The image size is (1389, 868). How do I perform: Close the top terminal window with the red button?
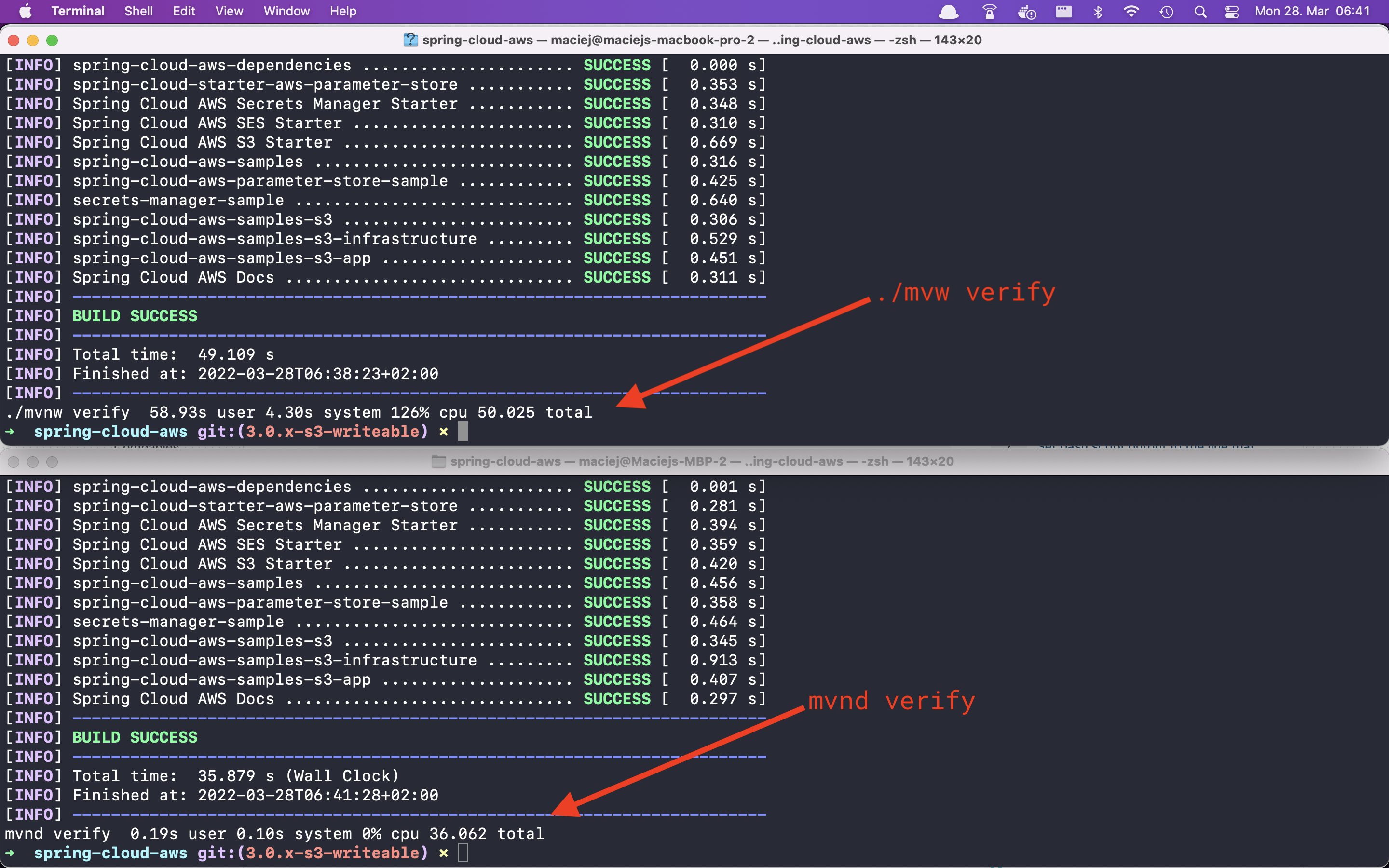coord(14,40)
